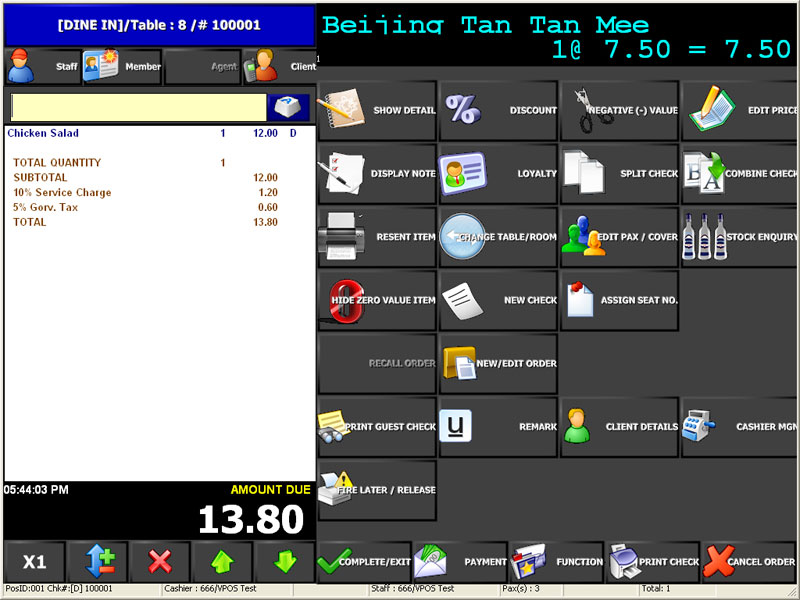The image size is (800, 600).
Task: Click green down arrow to move selection
Action: click(285, 562)
